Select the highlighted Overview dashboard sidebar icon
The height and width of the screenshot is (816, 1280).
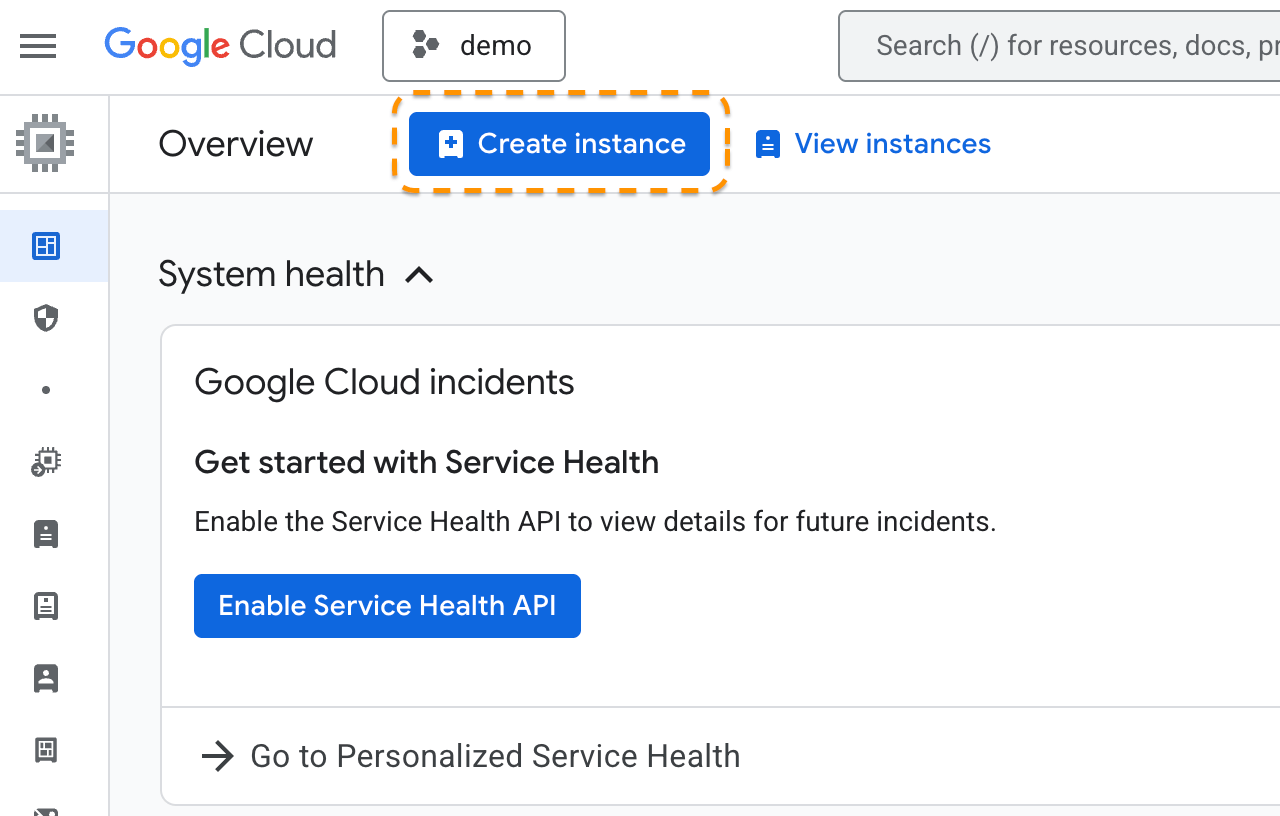click(46, 246)
